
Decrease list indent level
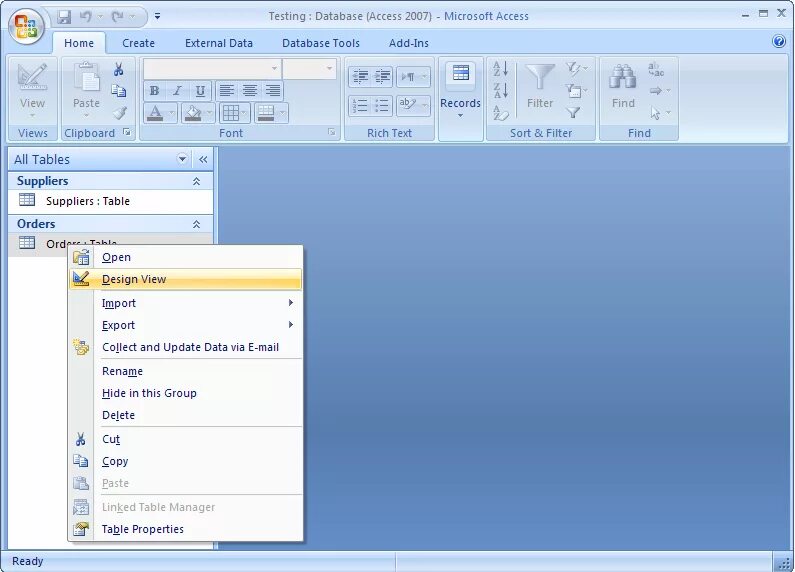coord(359,77)
